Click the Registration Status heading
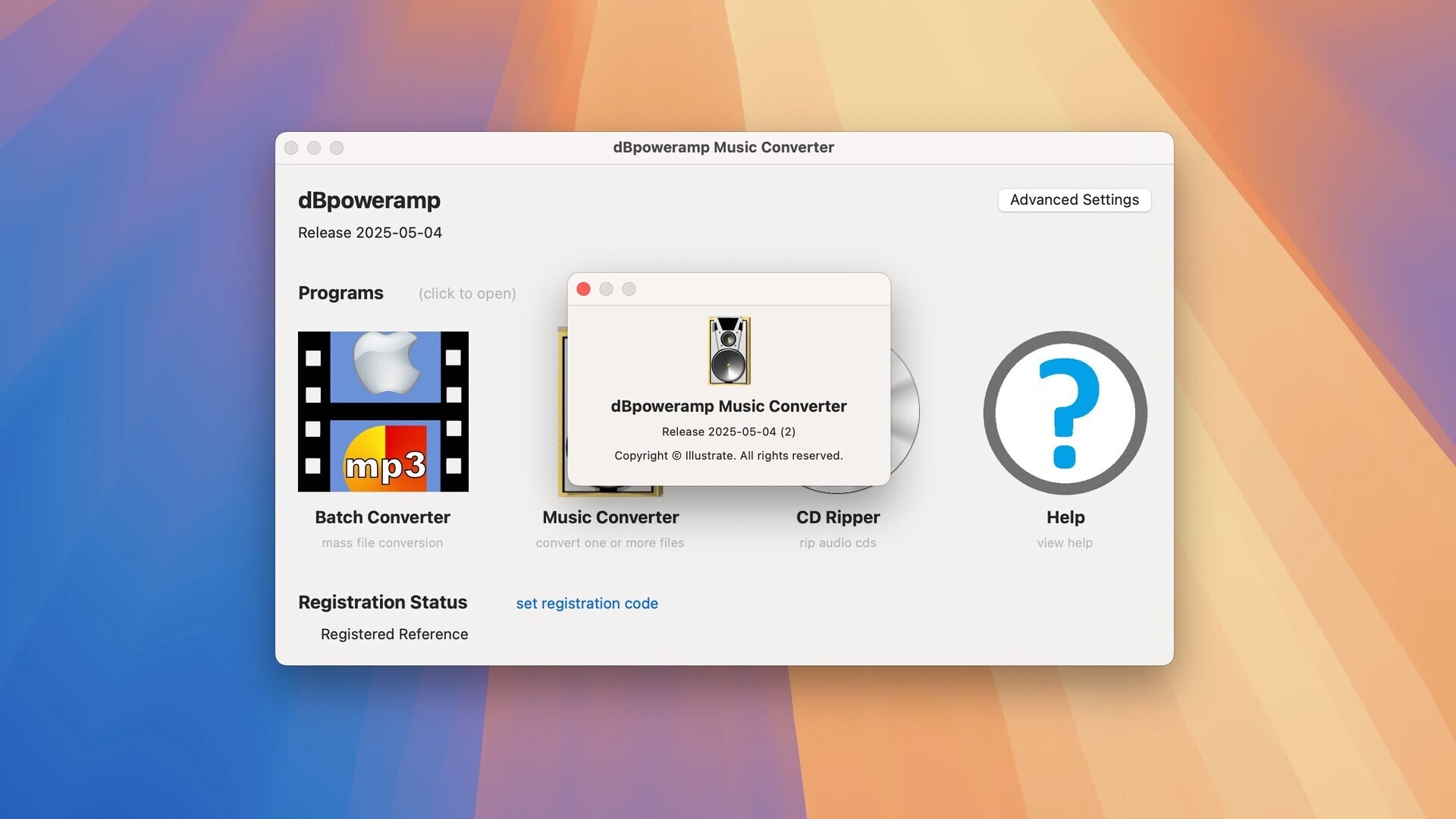Screen dimensions: 1456x819 tap(382, 602)
